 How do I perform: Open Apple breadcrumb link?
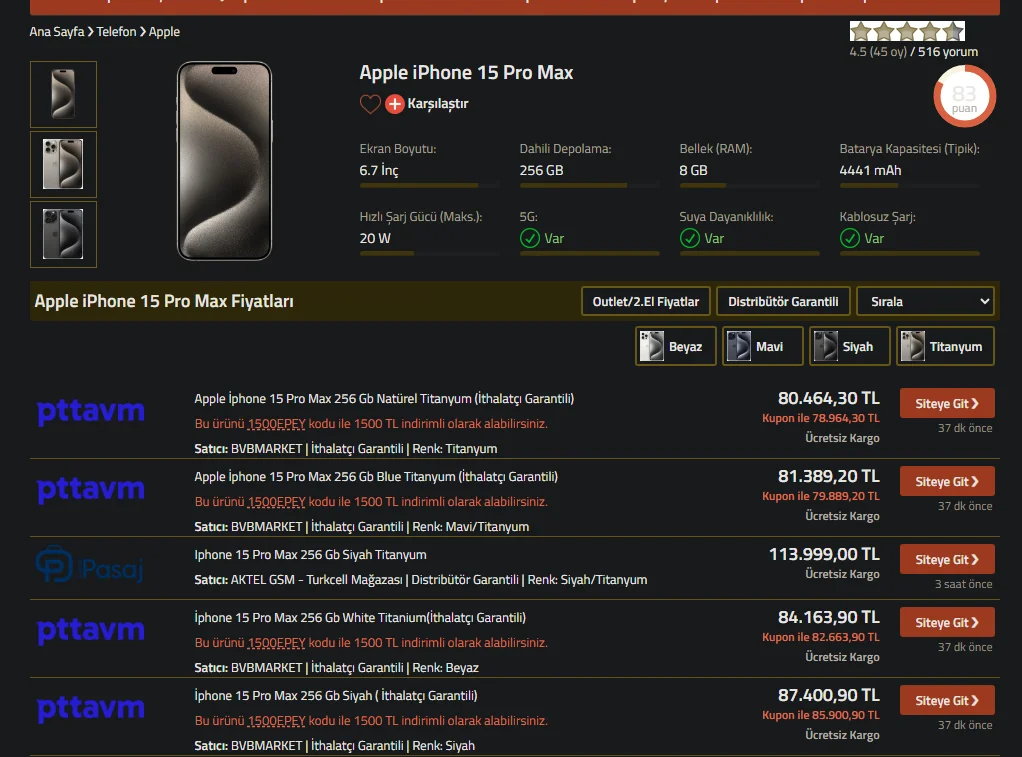(x=164, y=31)
